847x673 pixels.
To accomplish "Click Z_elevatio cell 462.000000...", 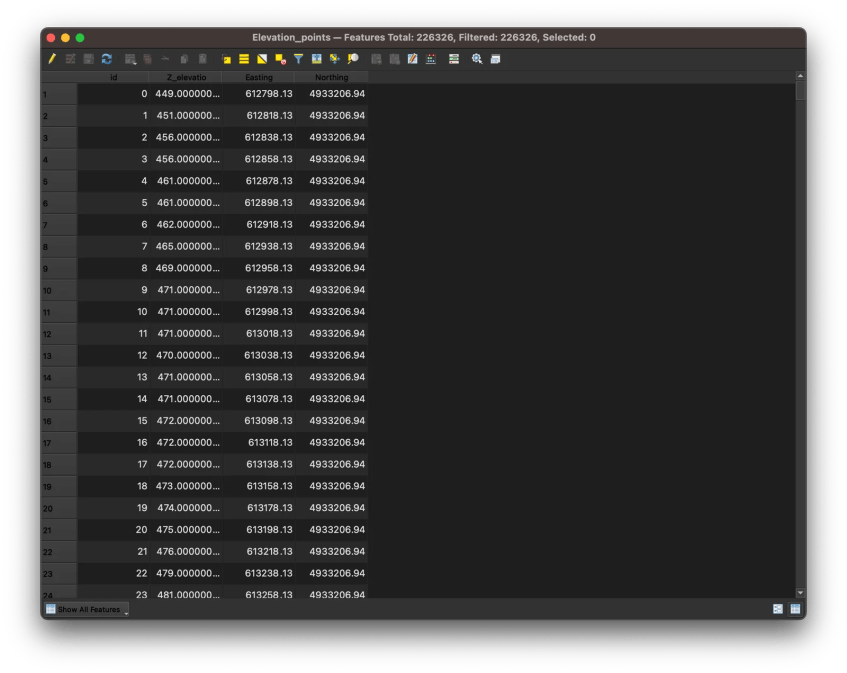I will tap(186, 225).
